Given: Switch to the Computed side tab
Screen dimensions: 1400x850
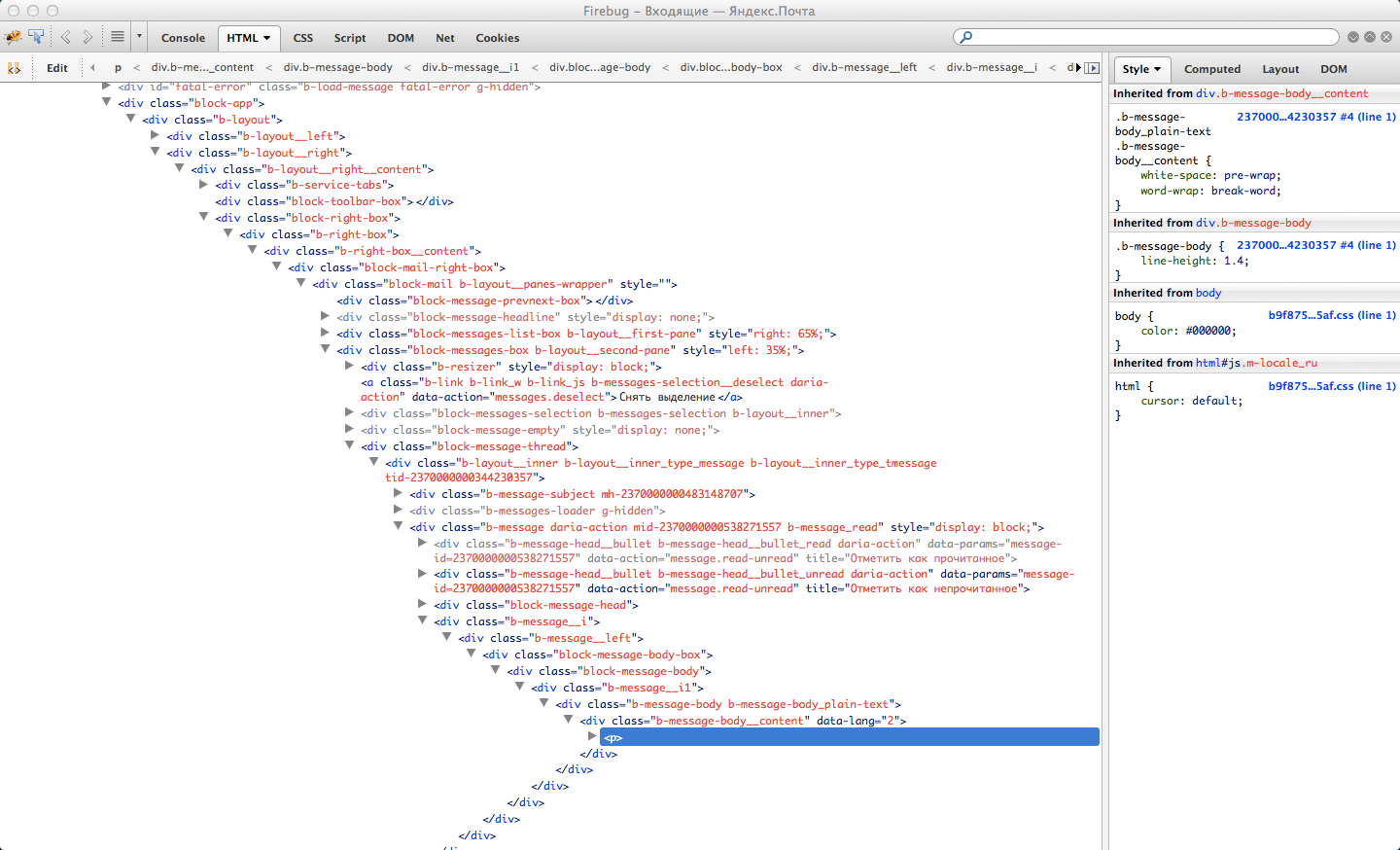Looking at the screenshot, I should point(1212,69).
